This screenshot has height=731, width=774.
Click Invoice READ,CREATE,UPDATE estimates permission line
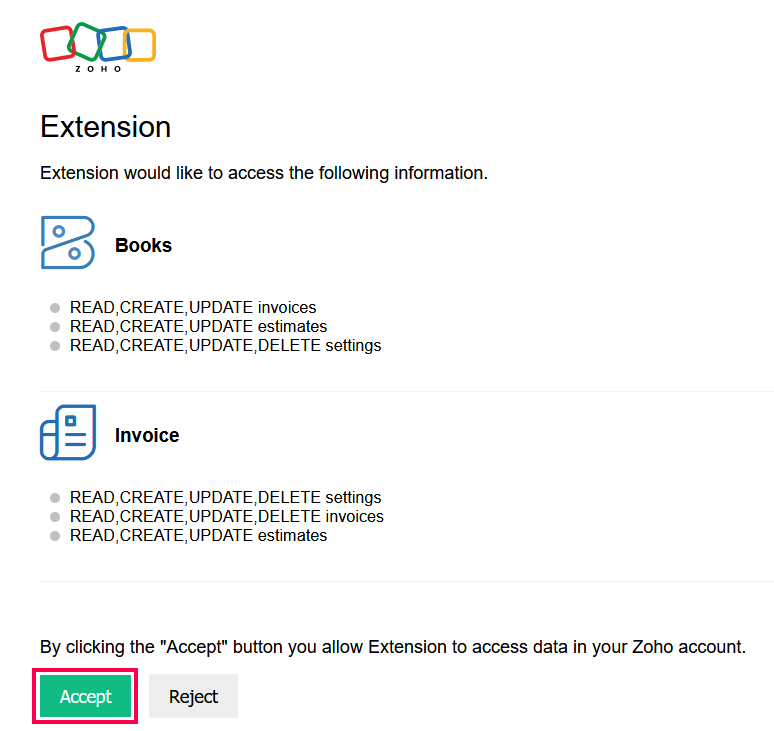(198, 535)
